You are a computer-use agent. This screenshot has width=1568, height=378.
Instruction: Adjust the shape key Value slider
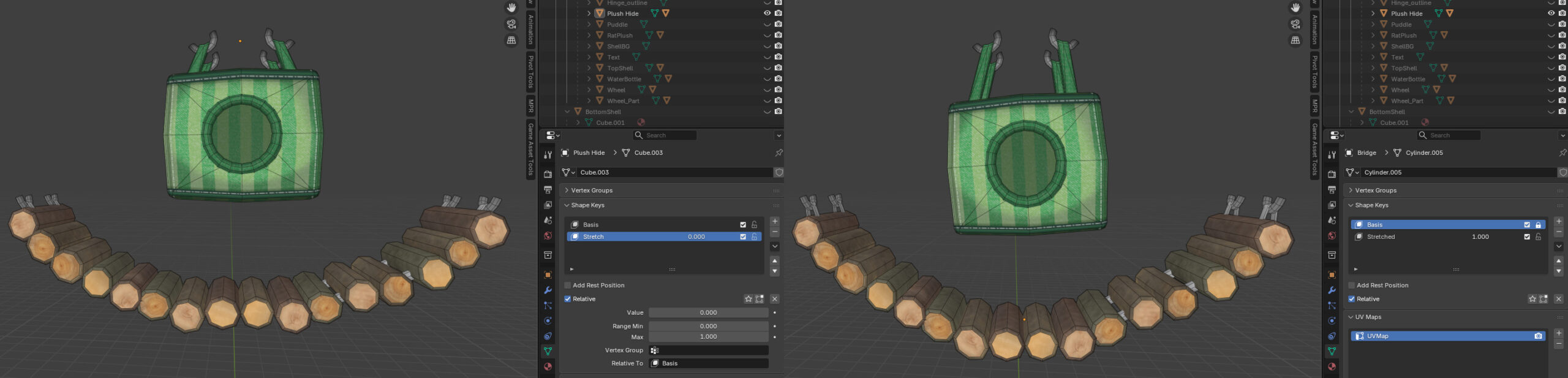pos(709,312)
